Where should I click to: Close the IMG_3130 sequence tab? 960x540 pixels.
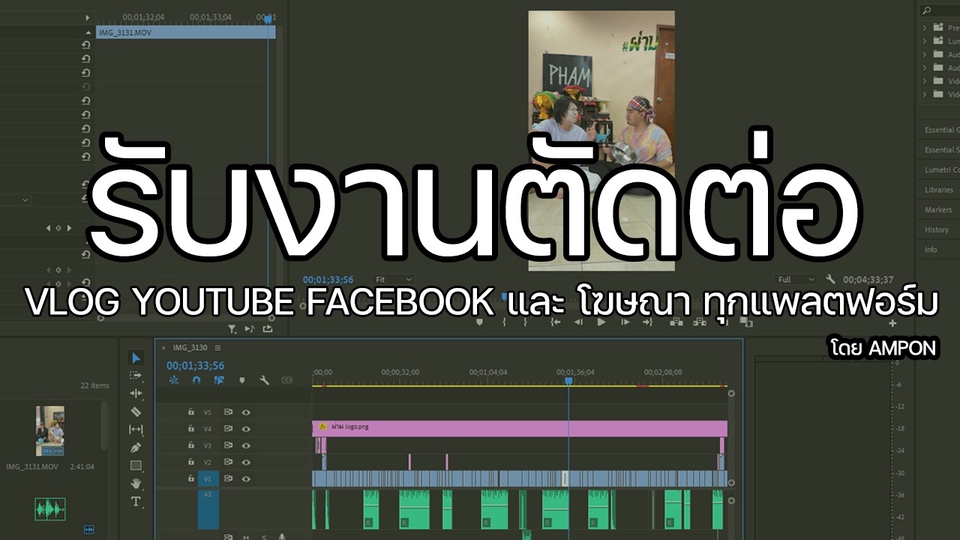(x=163, y=348)
